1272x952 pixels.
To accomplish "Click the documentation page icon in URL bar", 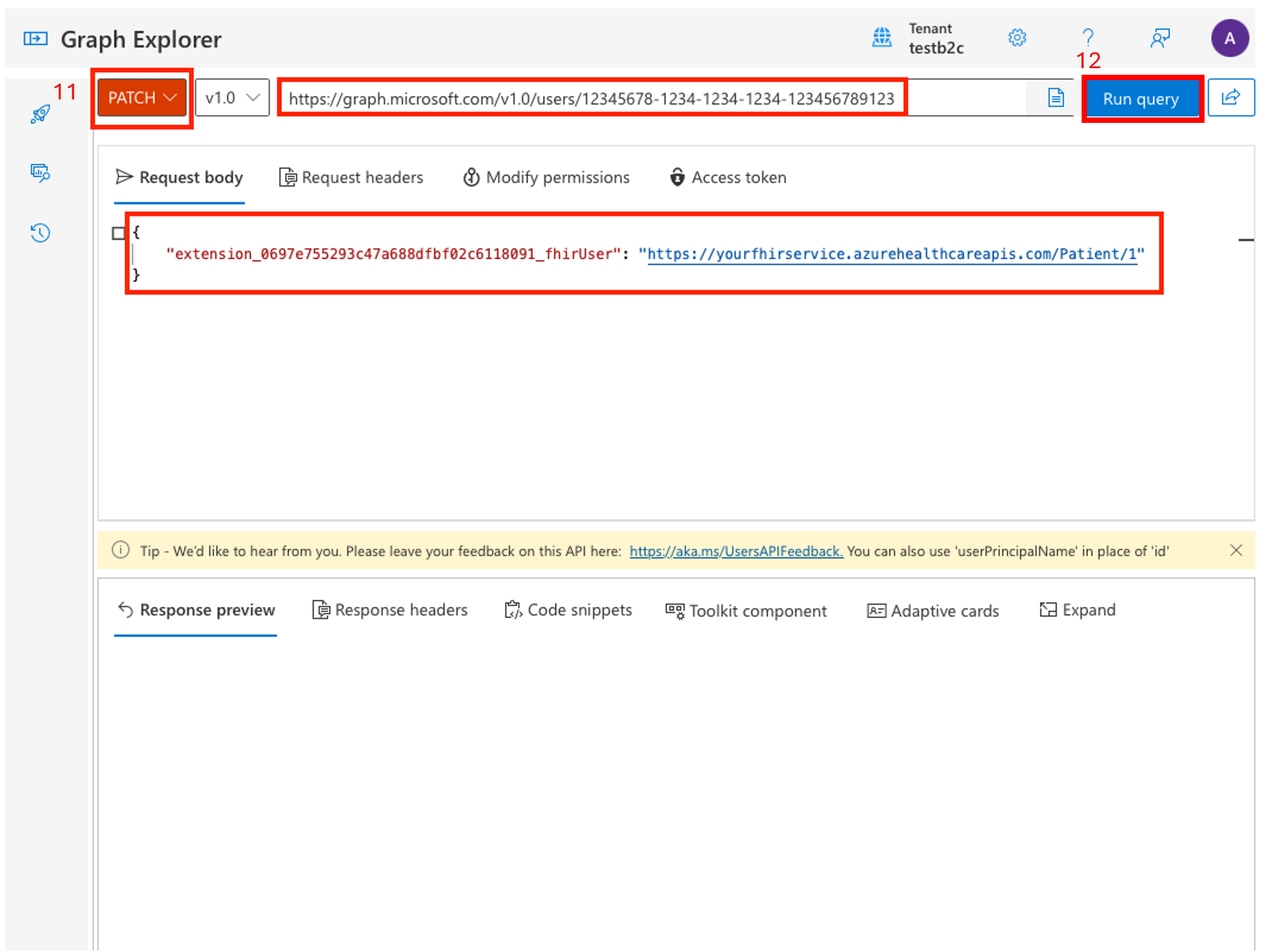I will [1056, 98].
